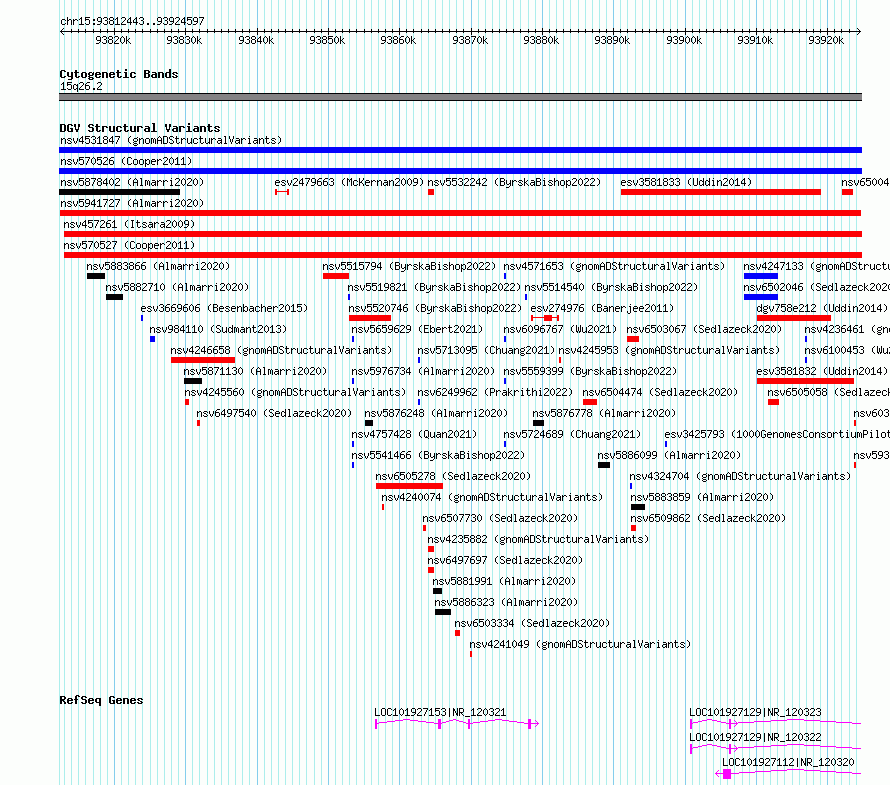The height and width of the screenshot is (785, 890).
Task: Click nsv5724689 (Chuang2021) label
Action: tap(572, 434)
